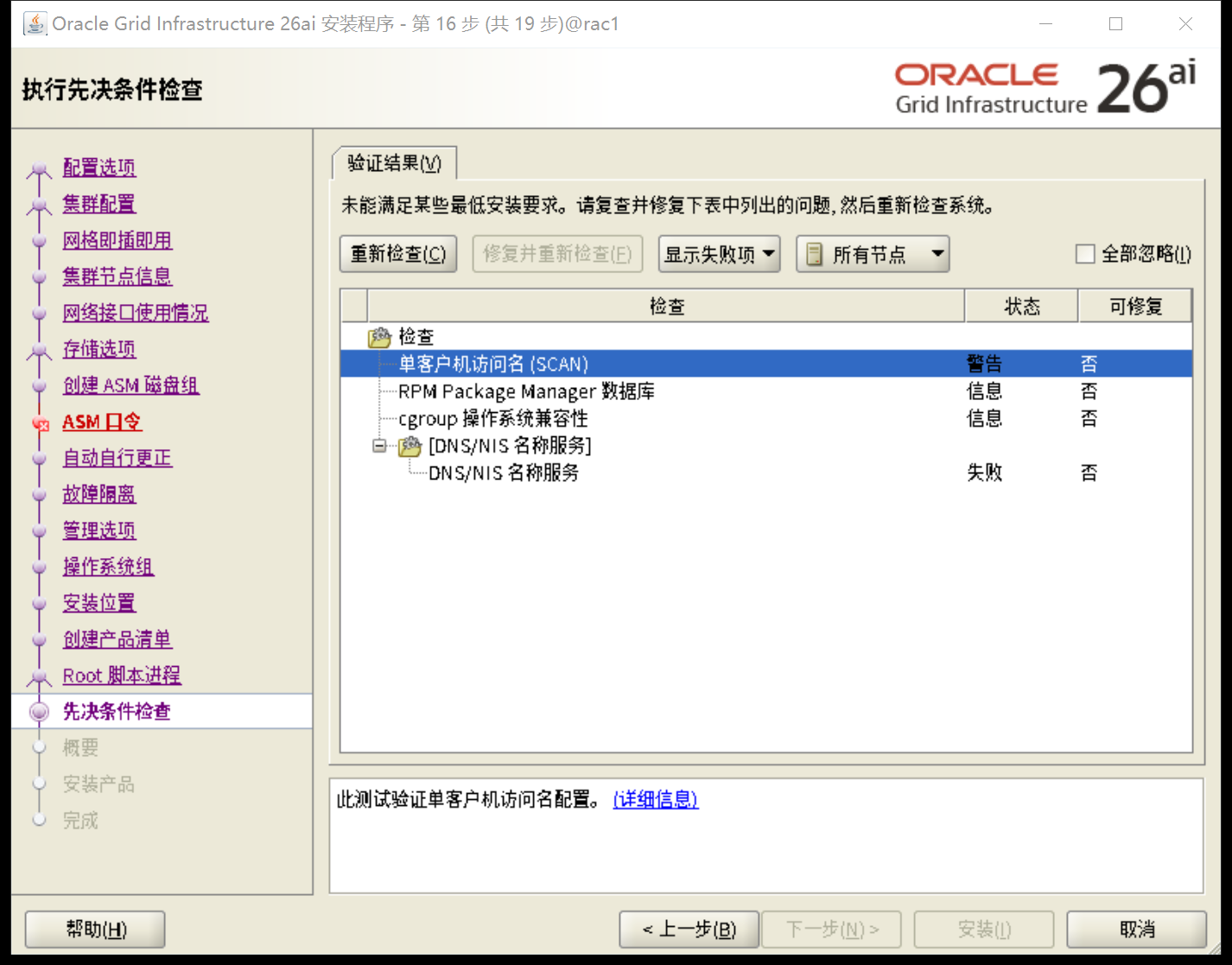Click the 信息 status of cgroup 操作系统兼容性

click(x=984, y=419)
